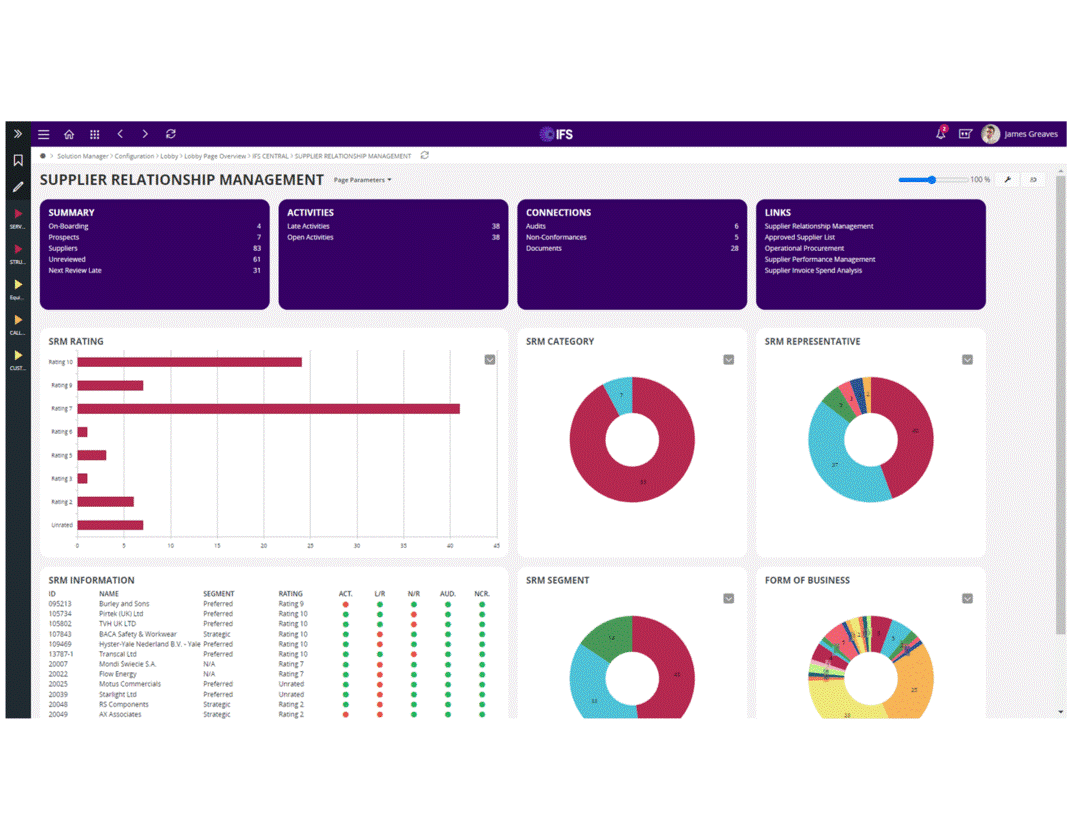The image size is (1072, 840).
Task: Click On-Boarding in the Summary card
Action: click(x=68, y=226)
